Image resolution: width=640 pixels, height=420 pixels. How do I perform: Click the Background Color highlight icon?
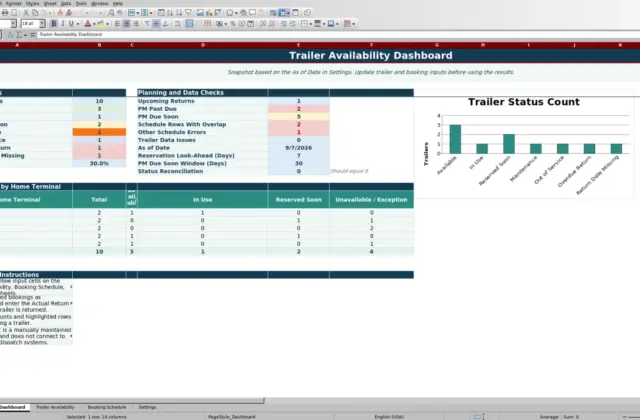(x=101, y=24)
